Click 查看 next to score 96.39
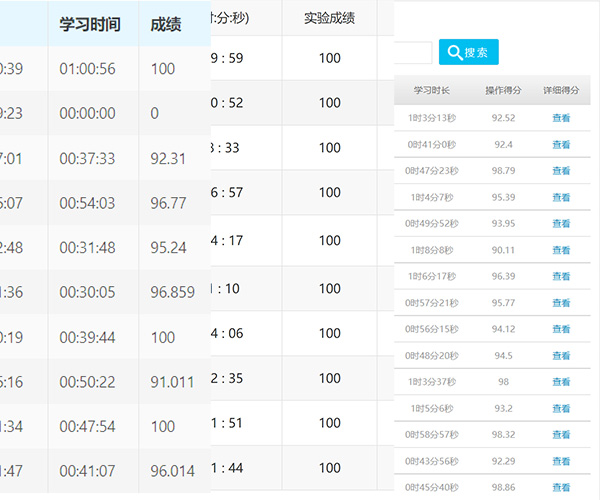Screen dimensions: 600x500 (561, 276)
